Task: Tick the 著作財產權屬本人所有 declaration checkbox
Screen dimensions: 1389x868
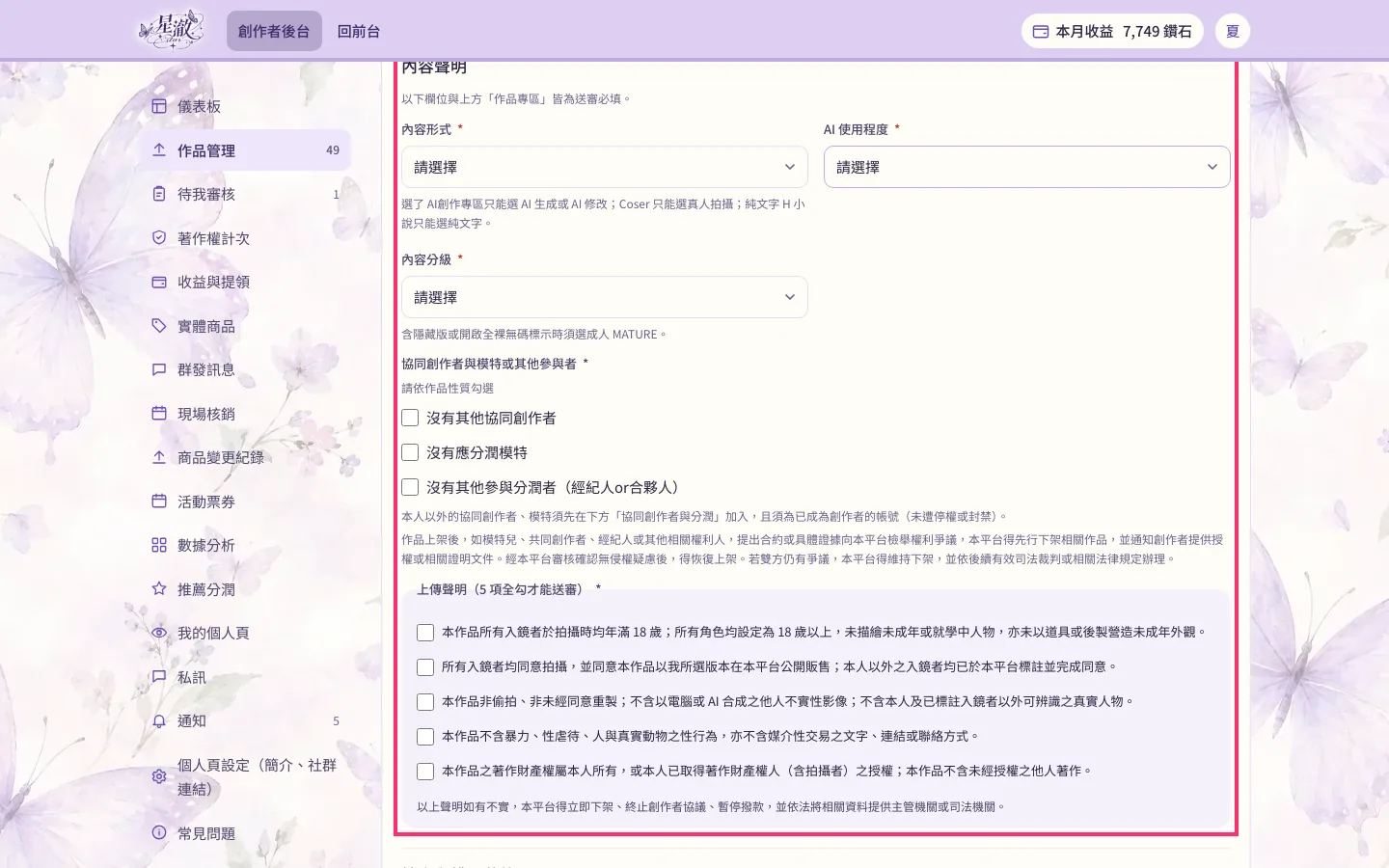Action: 425,772
